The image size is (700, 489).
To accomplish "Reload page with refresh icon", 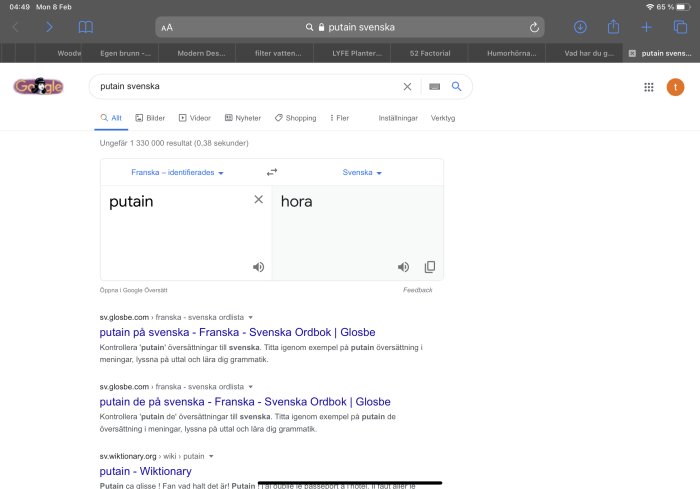I will 534,28.
